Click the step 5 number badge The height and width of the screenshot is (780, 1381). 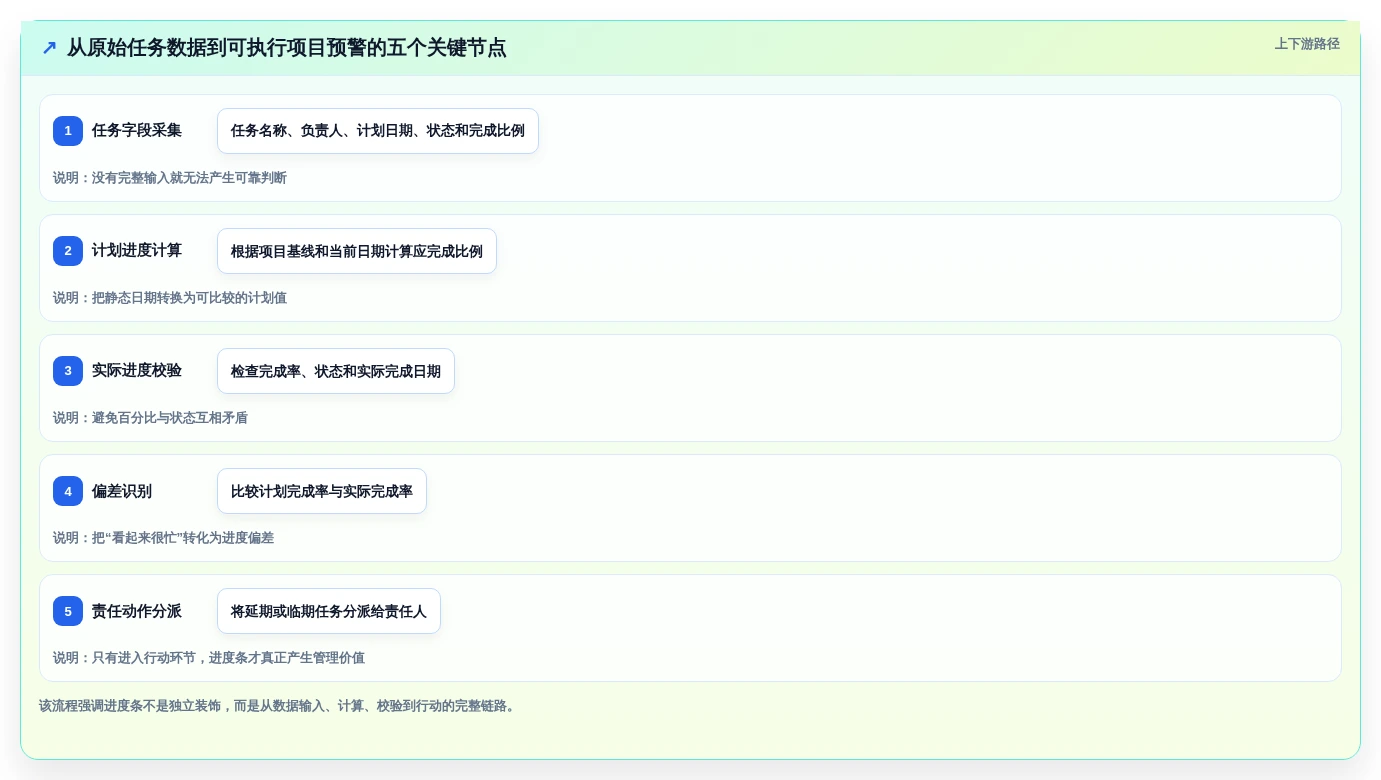68,611
